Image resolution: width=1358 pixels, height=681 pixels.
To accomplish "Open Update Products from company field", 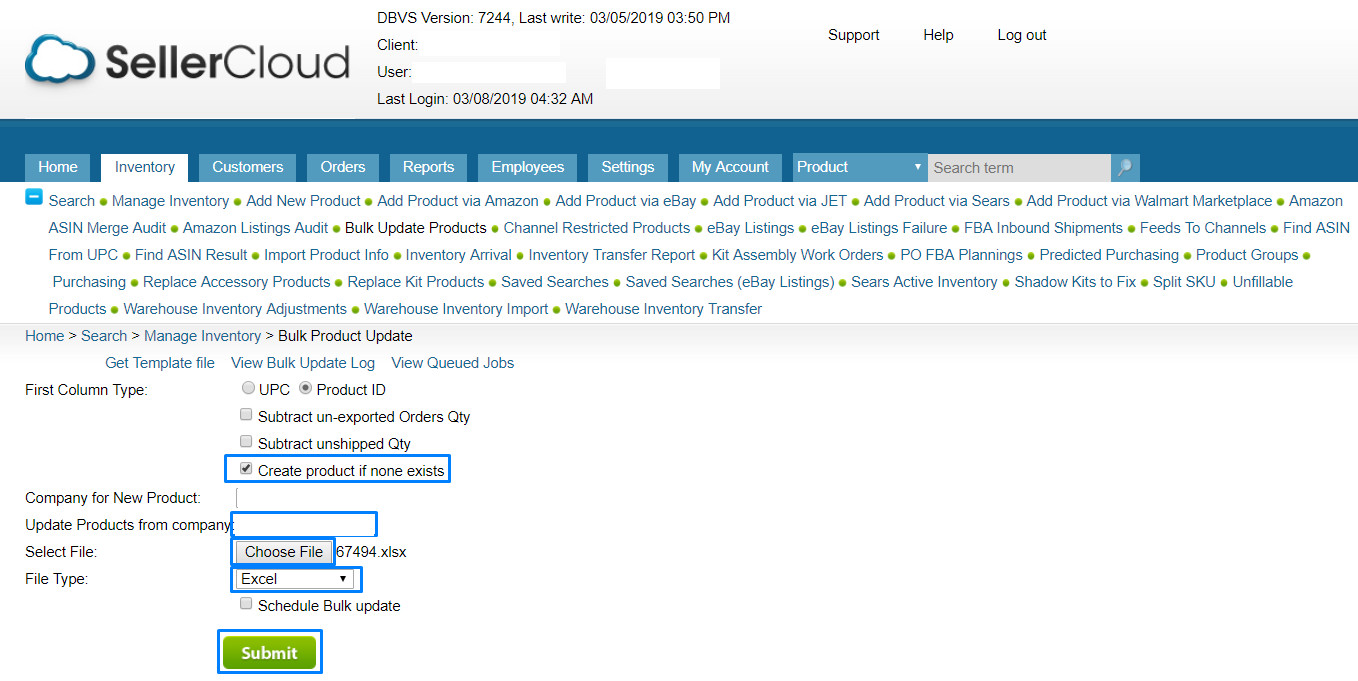I will click(304, 524).
